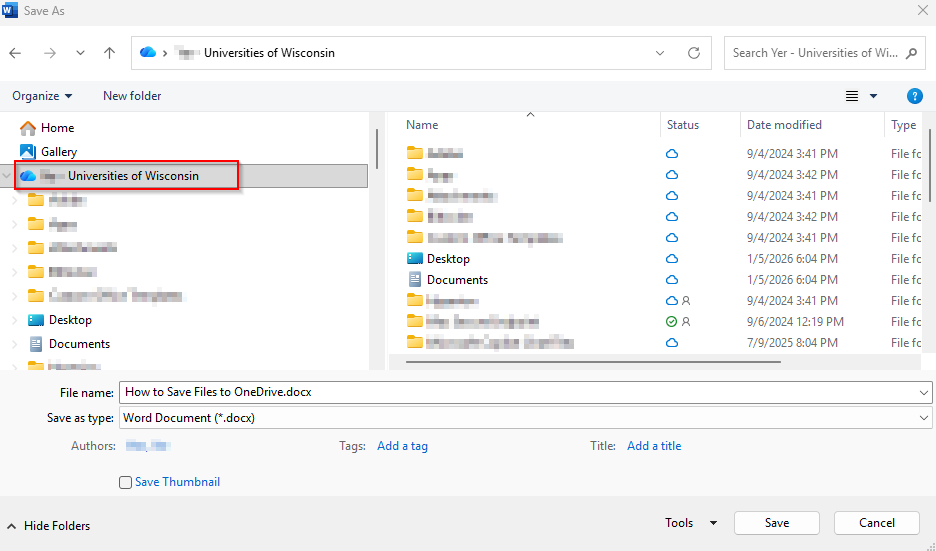Click the help question mark icon
The image size is (936, 551).
tap(913, 96)
